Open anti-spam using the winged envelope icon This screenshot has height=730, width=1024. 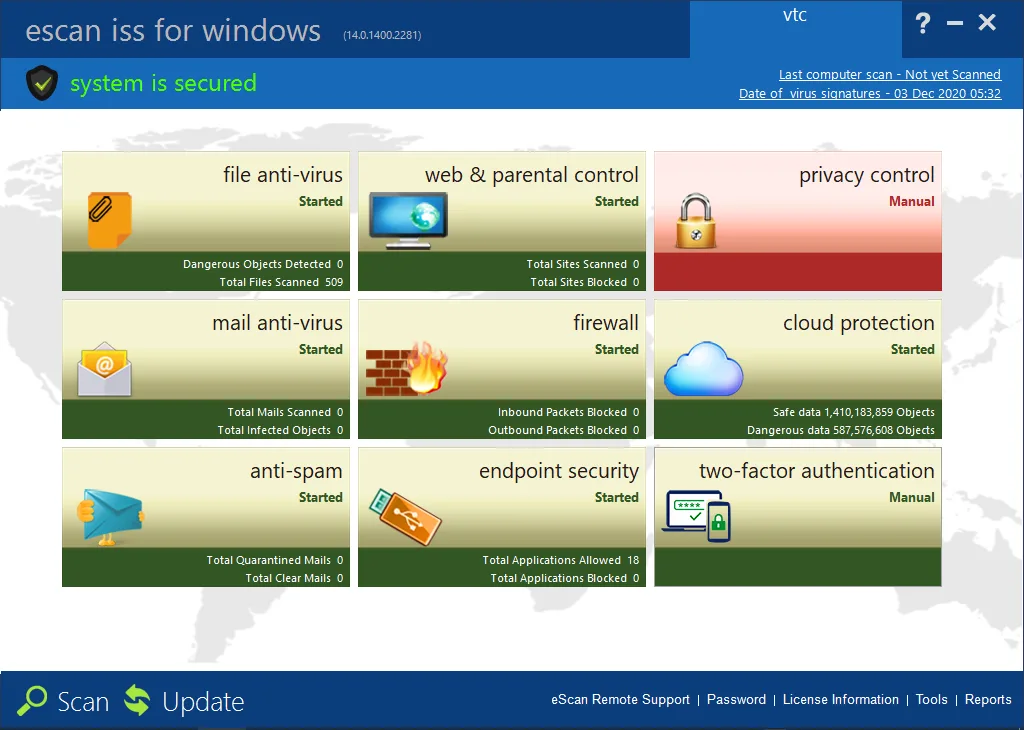[x=110, y=514]
